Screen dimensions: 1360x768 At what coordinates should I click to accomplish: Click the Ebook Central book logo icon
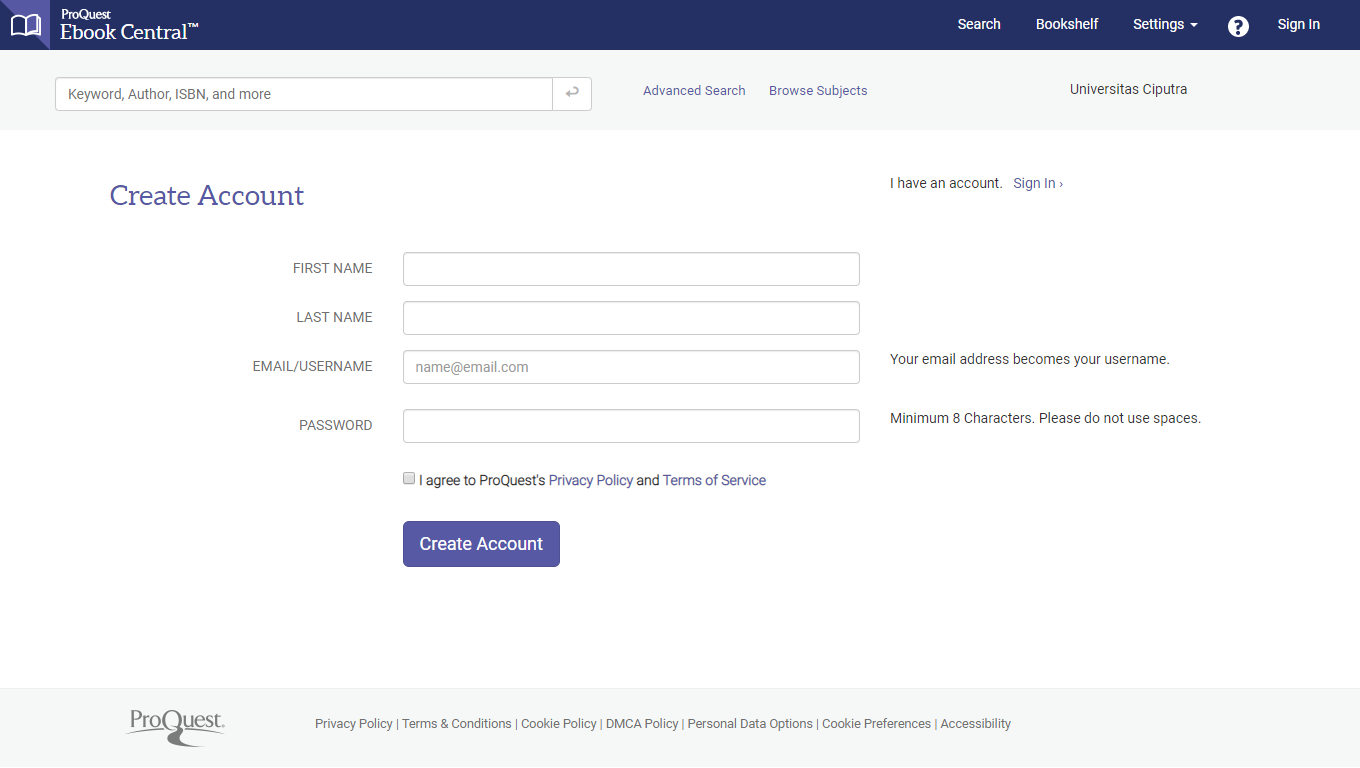25,25
